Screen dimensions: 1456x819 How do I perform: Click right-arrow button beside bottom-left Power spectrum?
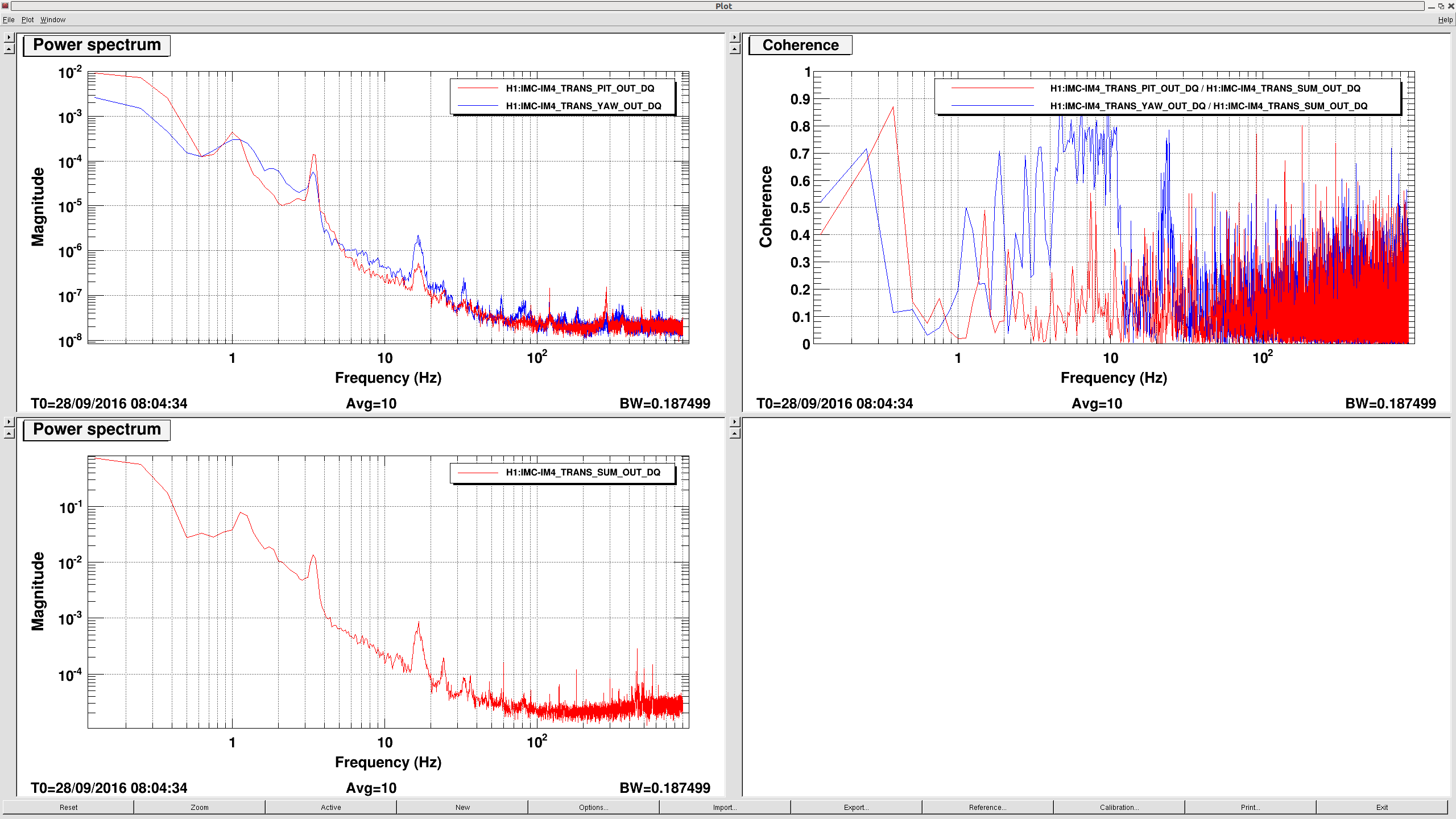[9, 422]
